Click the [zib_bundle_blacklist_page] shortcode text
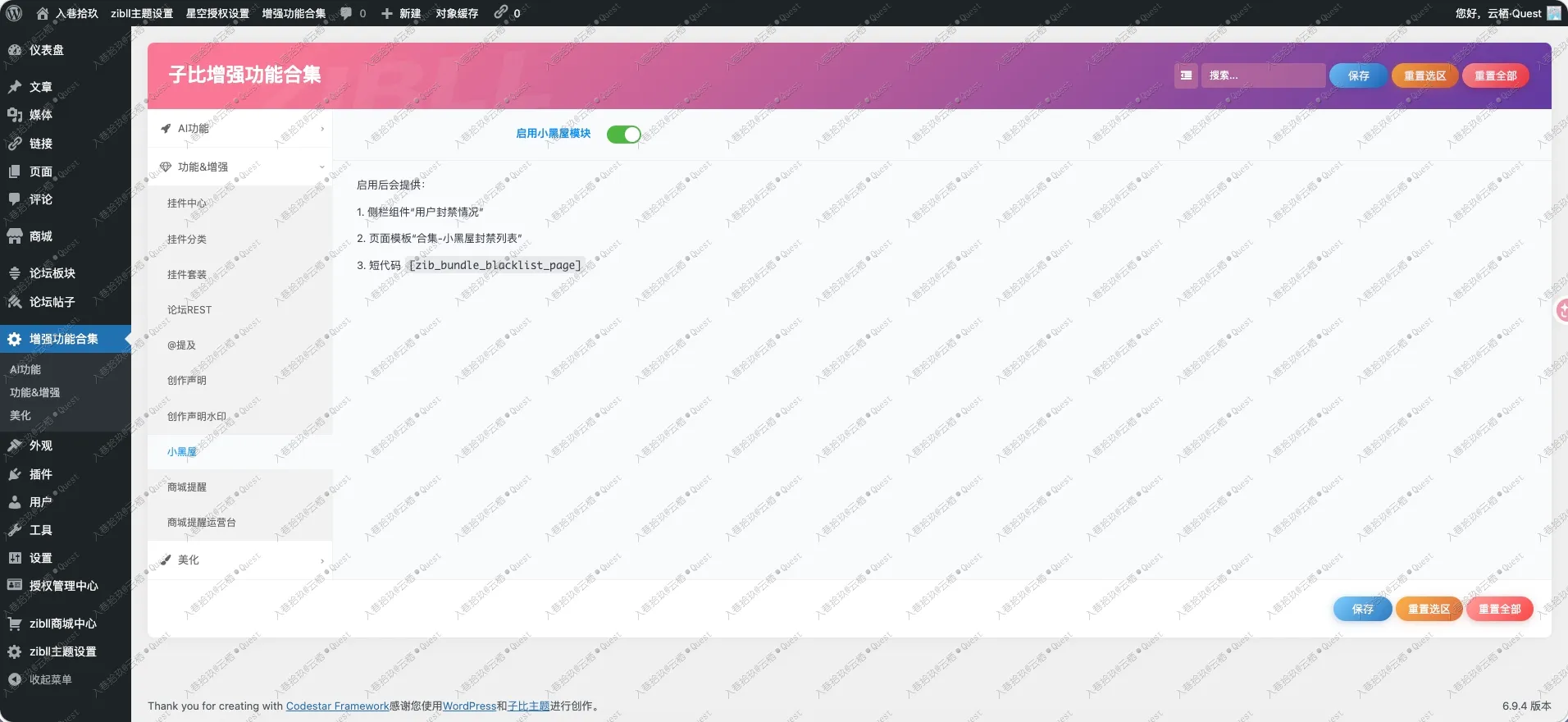The width and height of the screenshot is (1568, 722). pos(495,265)
